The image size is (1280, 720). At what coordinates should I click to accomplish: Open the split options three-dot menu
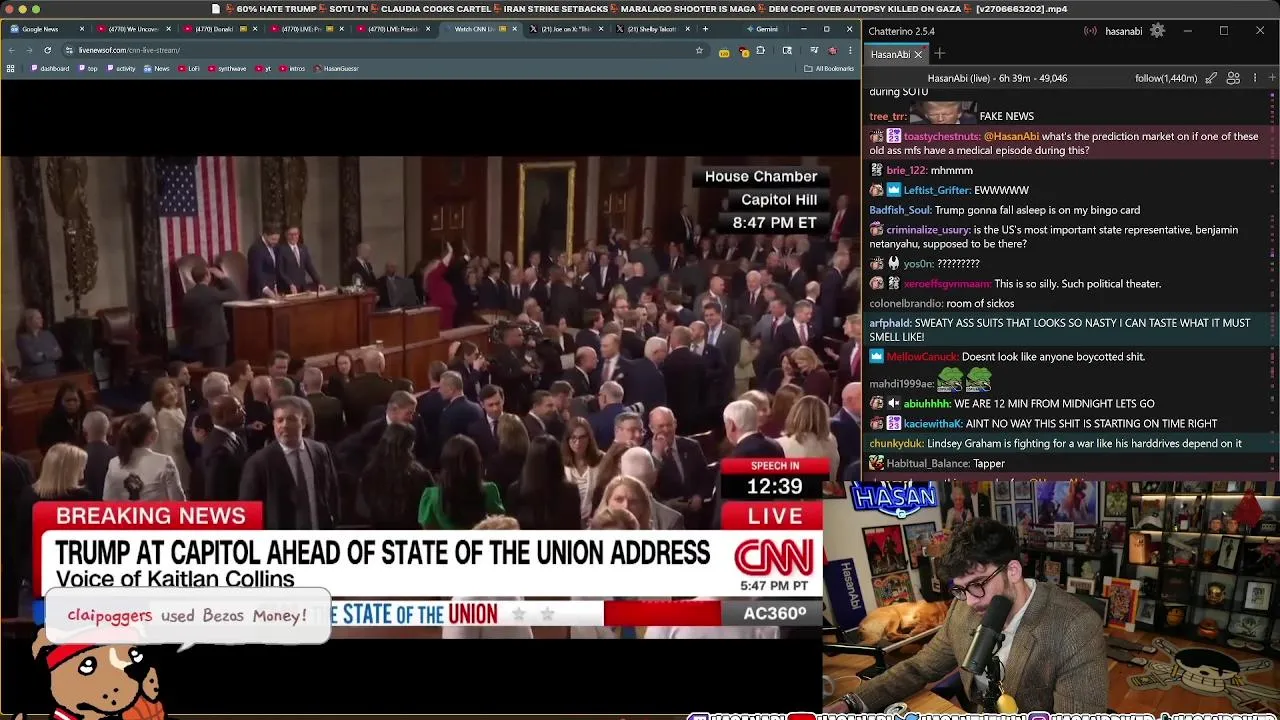pyautogui.click(x=1255, y=78)
